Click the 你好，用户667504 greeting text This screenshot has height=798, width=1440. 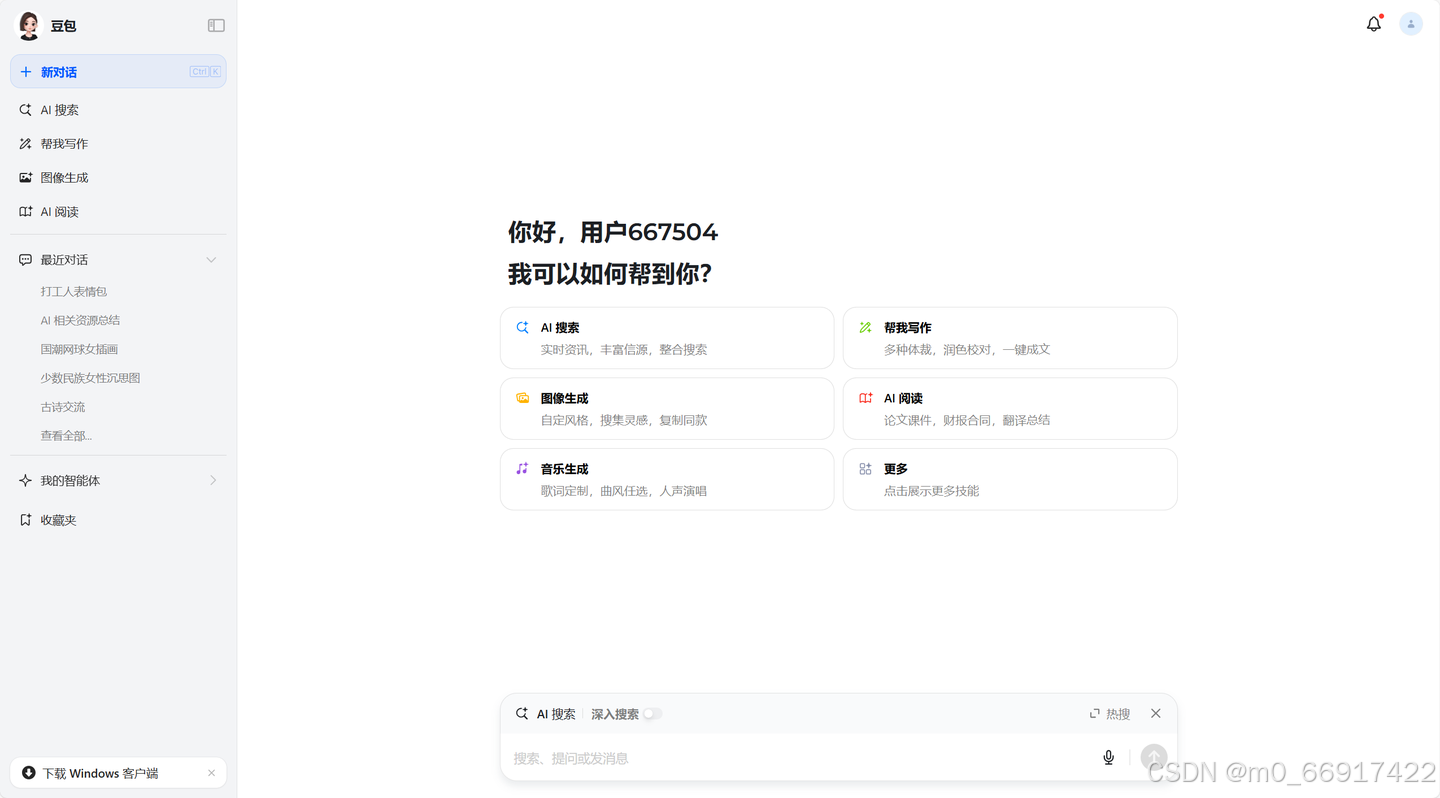click(613, 232)
